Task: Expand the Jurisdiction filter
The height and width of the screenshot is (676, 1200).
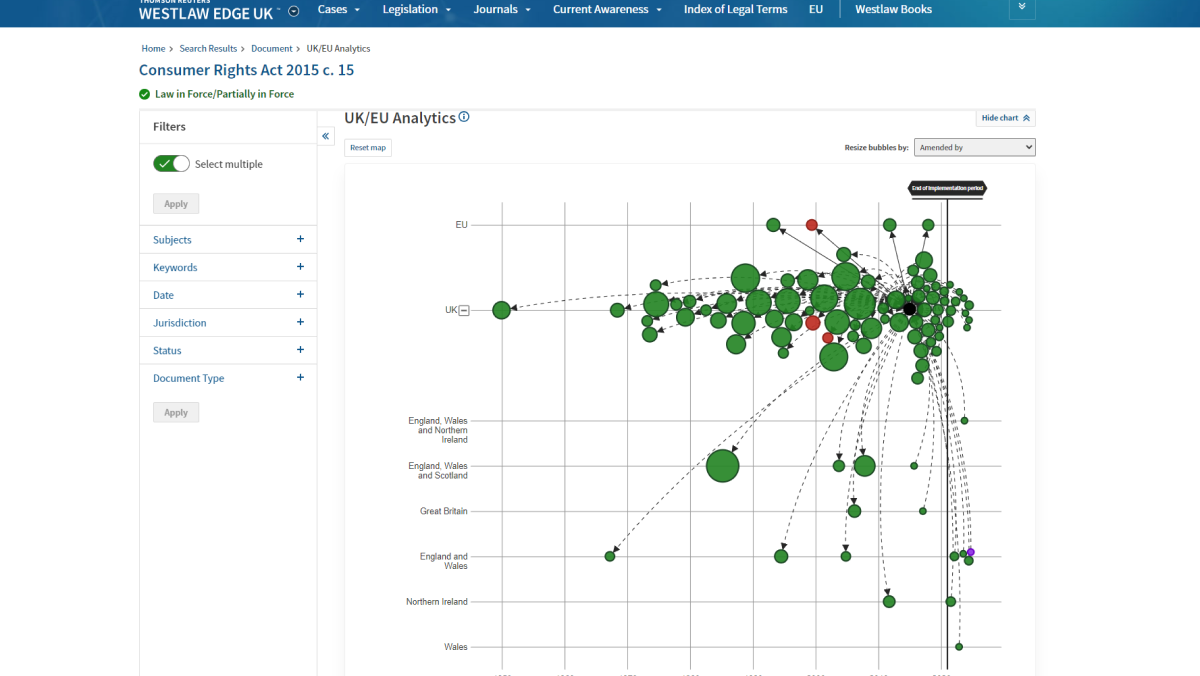Action: (x=299, y=322)
